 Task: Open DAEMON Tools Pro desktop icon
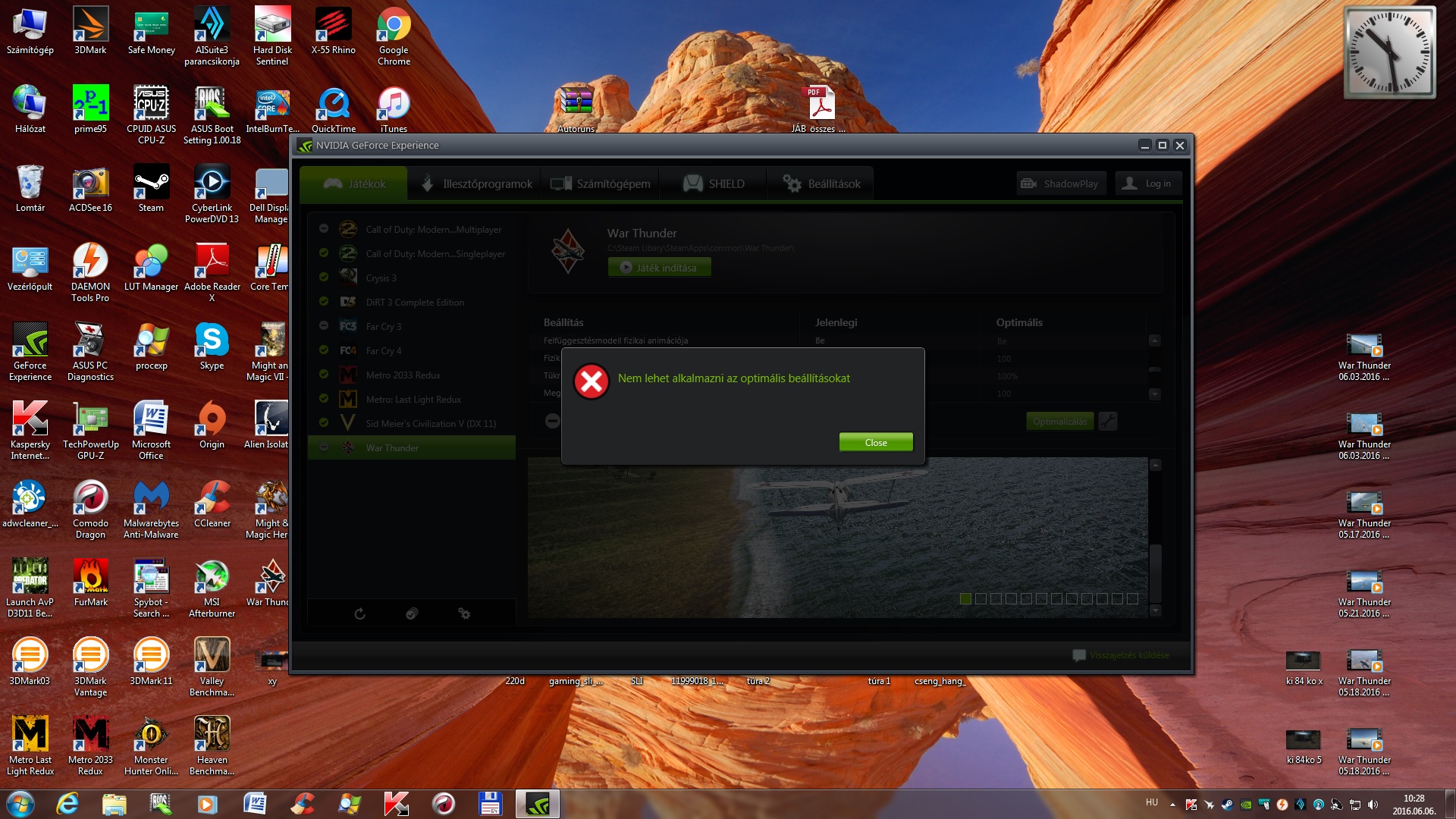(90, 272)
